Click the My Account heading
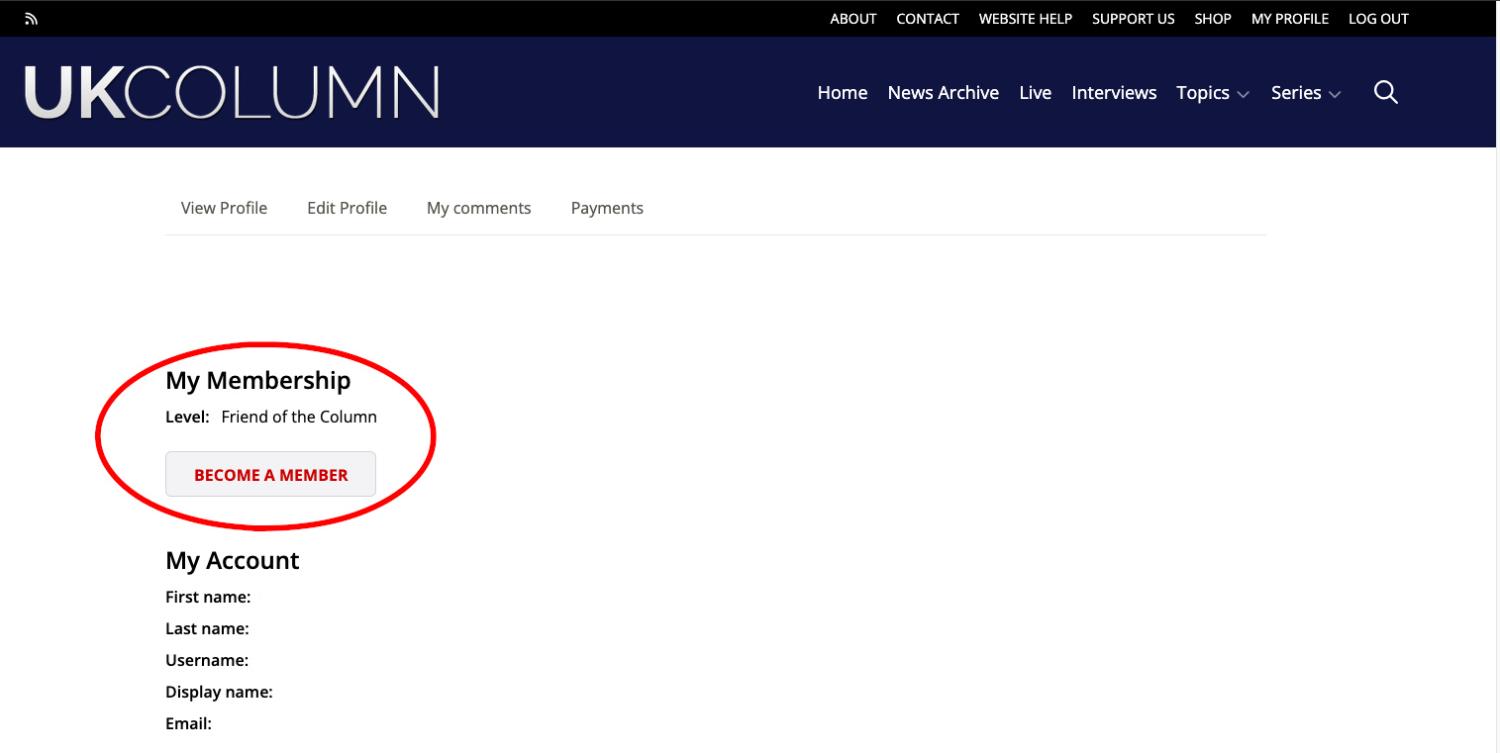 coord(232,561)
